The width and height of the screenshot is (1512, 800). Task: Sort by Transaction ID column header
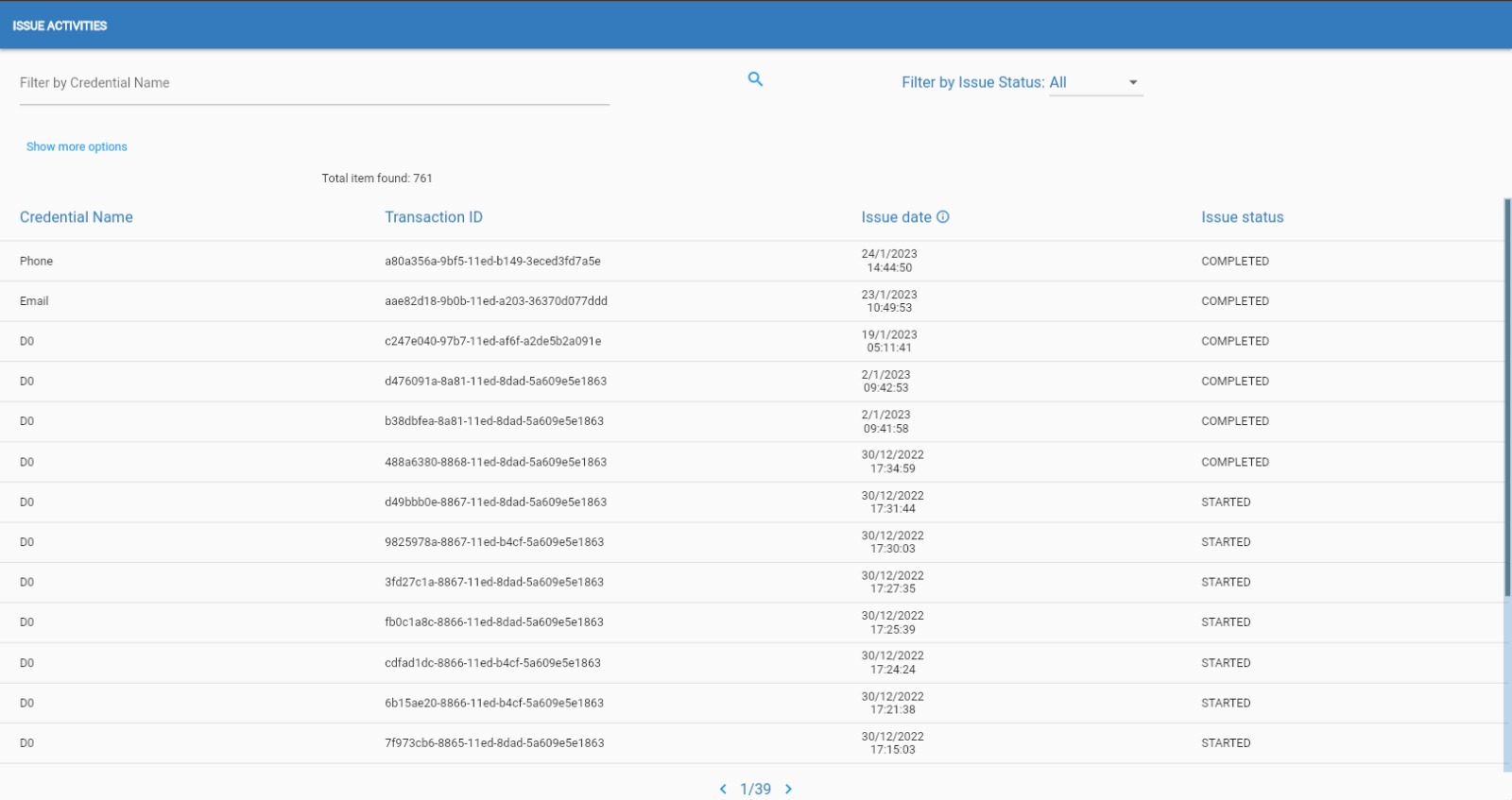434,217
